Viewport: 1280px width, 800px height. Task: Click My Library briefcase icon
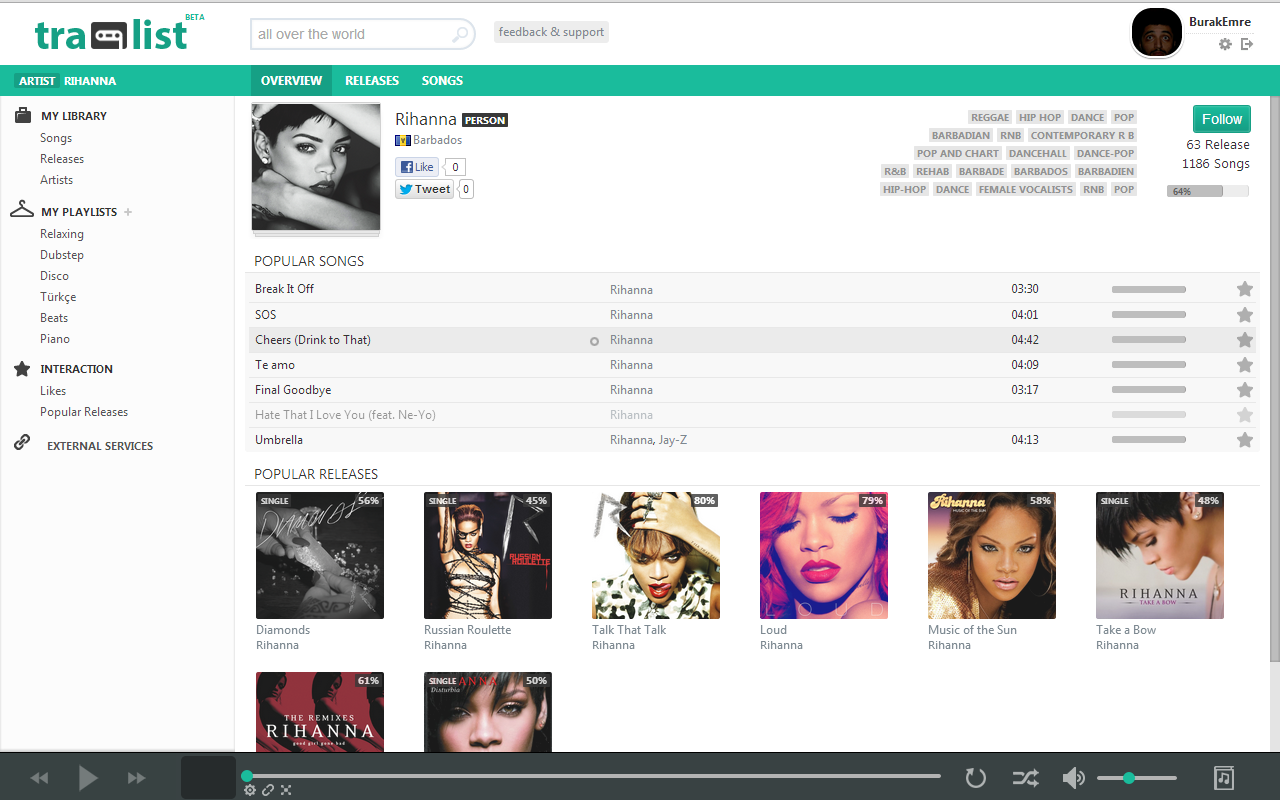pyautogui.click(x=22, y=115)
